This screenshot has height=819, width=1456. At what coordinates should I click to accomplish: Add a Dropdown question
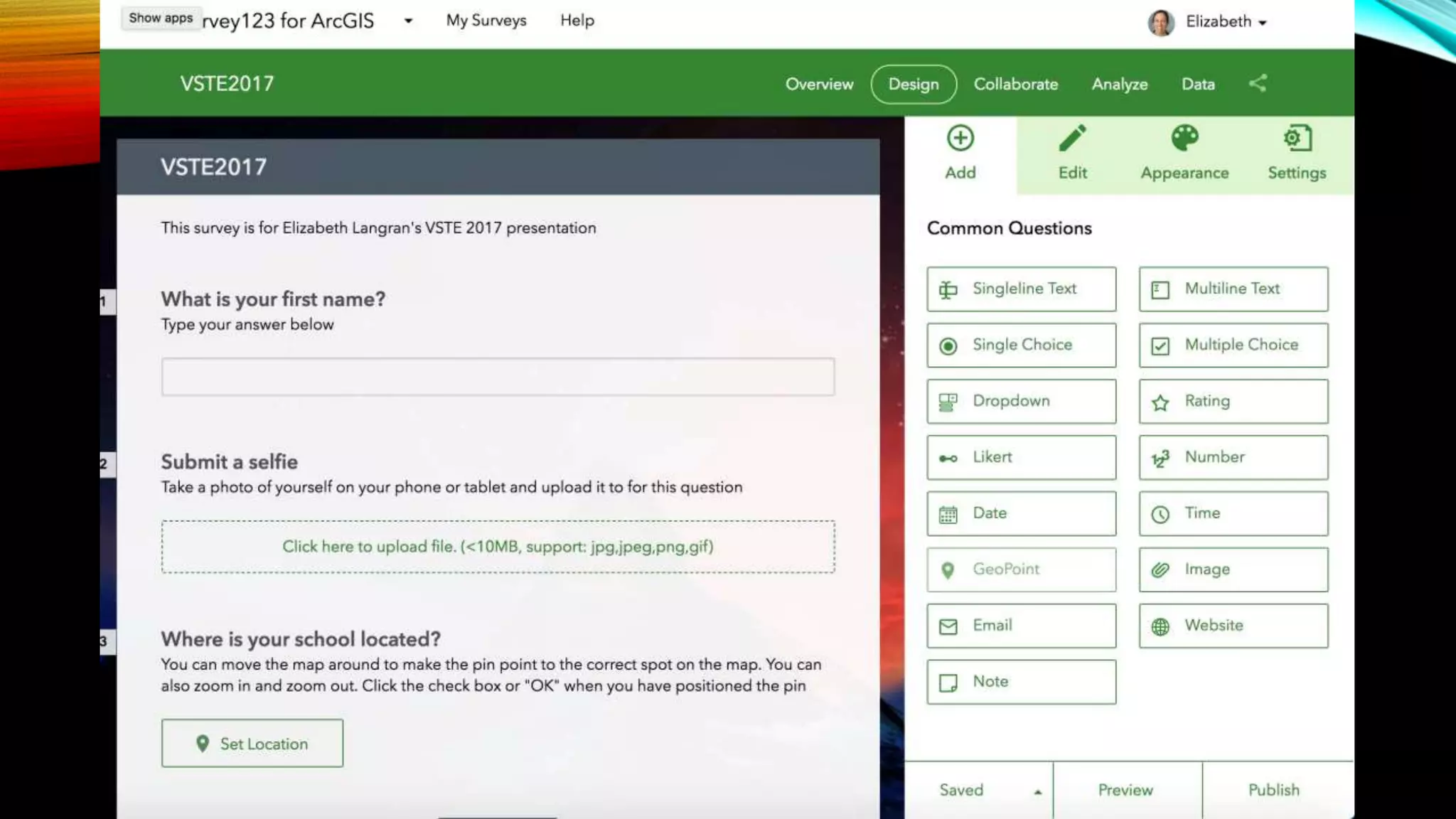1021,401
